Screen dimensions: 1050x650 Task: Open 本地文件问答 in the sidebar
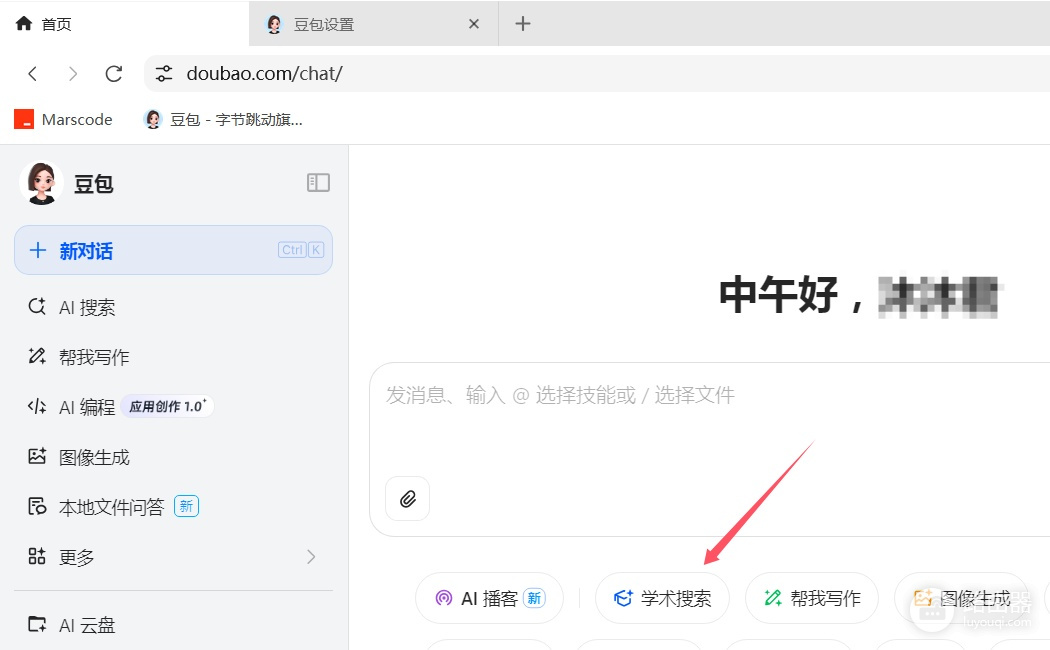click(x=173, y=507)
